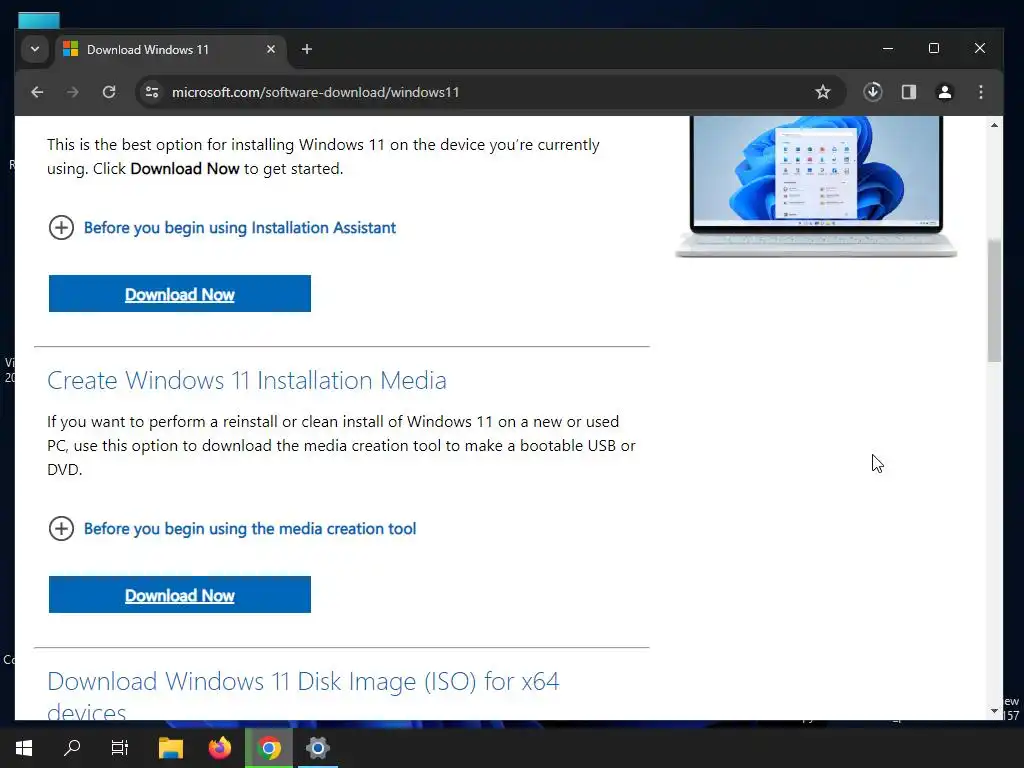Screen dimensions: 1024x768
Task: Click Download Now under Installation Assistant section
Action: point(180,294)
